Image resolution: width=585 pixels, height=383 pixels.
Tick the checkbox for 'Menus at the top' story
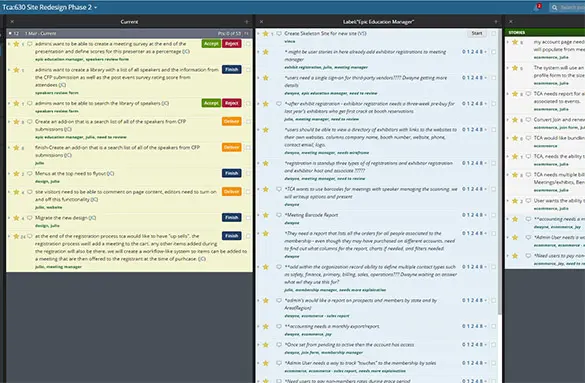248,173
